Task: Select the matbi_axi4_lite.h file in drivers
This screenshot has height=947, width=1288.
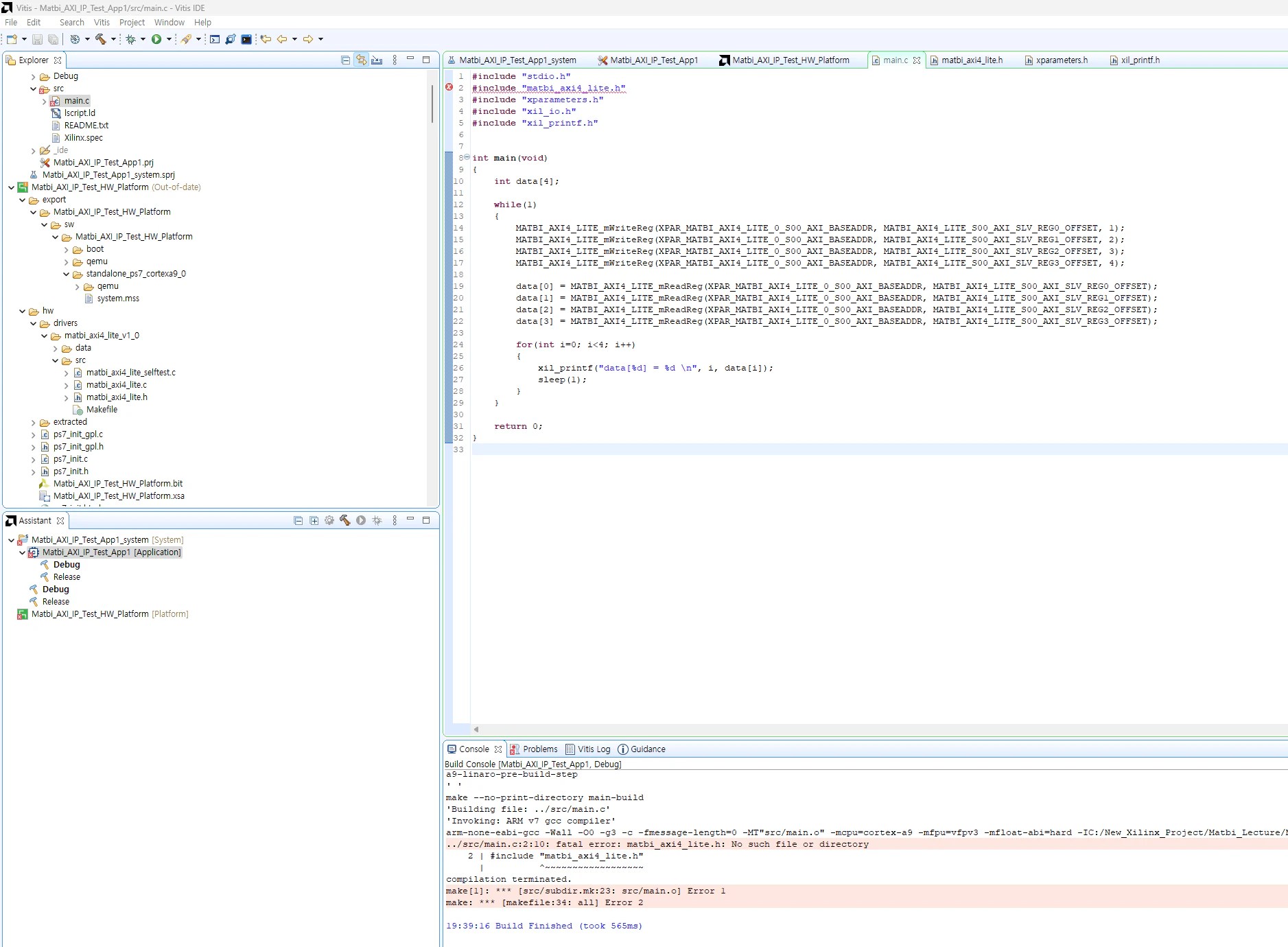Action: click(116, 397)
